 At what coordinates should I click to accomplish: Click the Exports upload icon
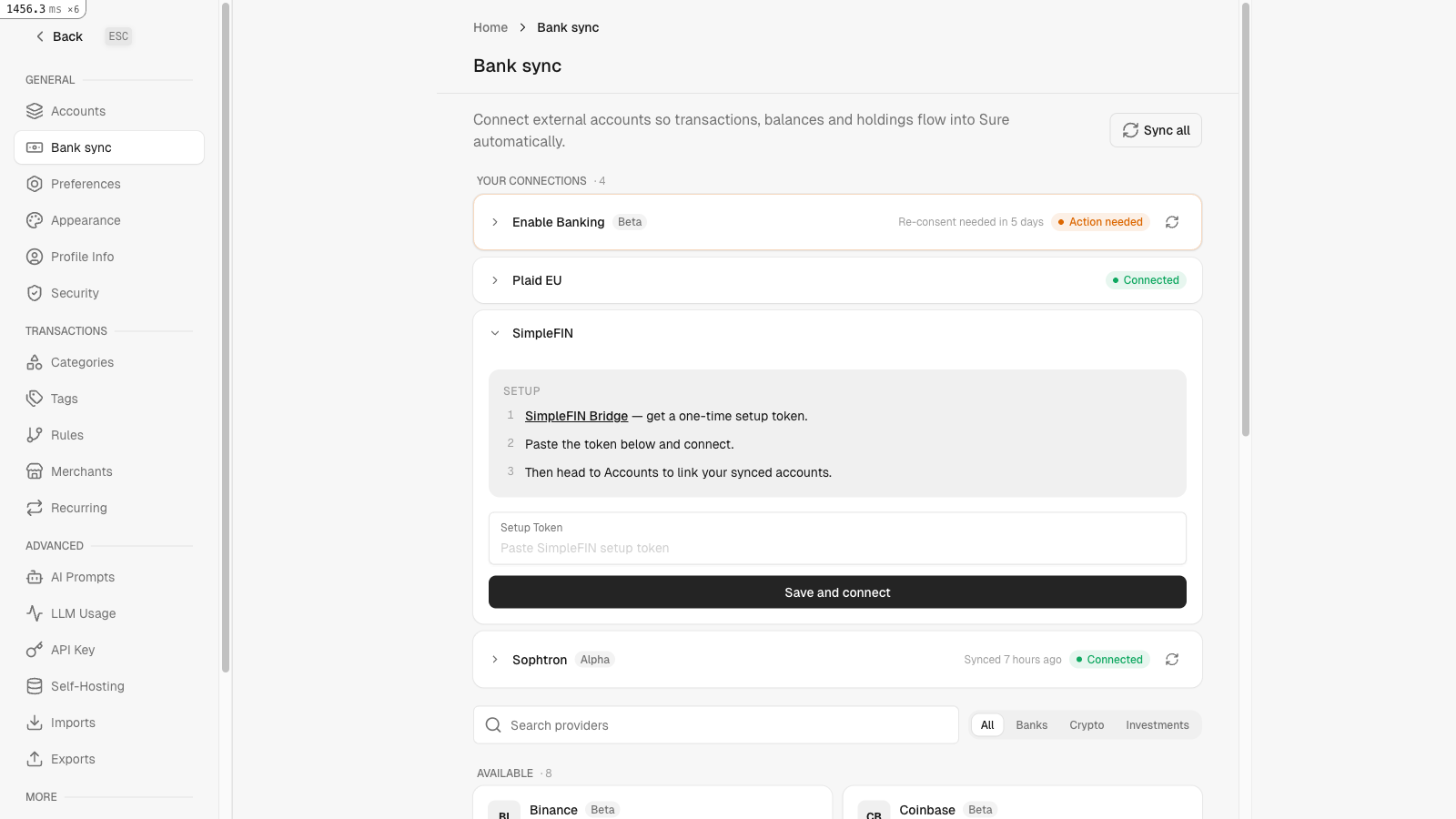(35, 759)
